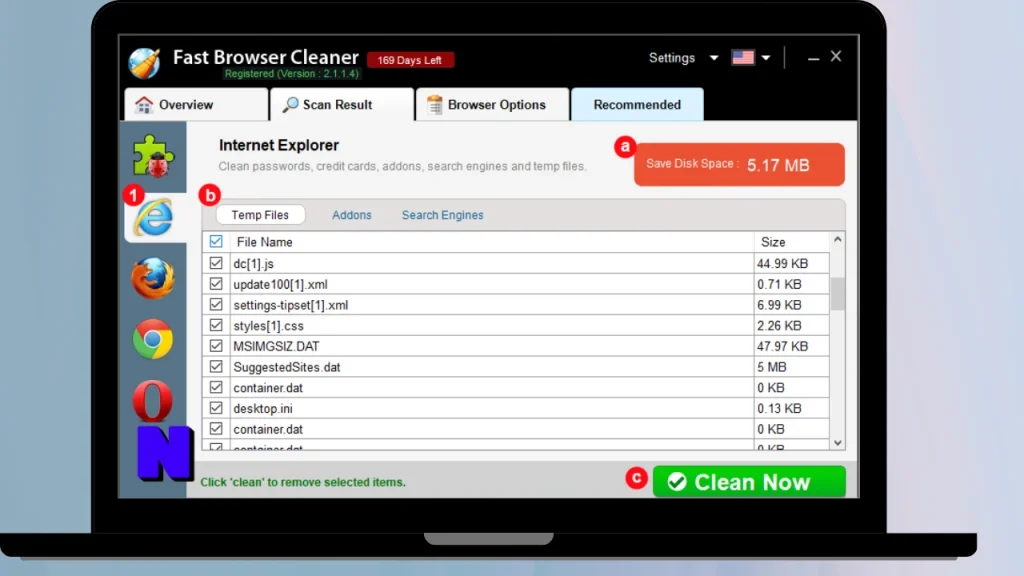Select the blue N browser icon
The height and width of the screenshot is (576, 1024).
click(165, 453)
